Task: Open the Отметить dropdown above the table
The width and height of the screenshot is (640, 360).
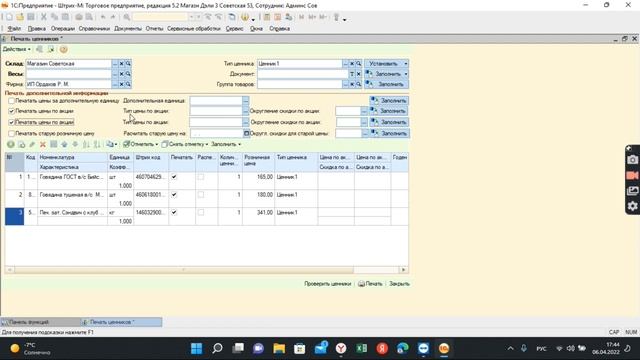Action: (x=140, y=144)
